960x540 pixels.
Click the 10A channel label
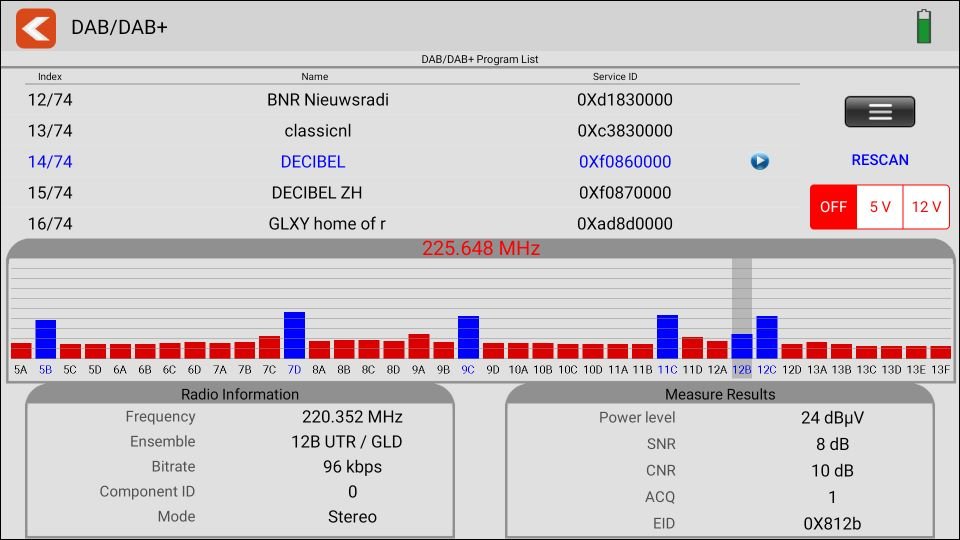pyautogui.click(x=518, y=370)
